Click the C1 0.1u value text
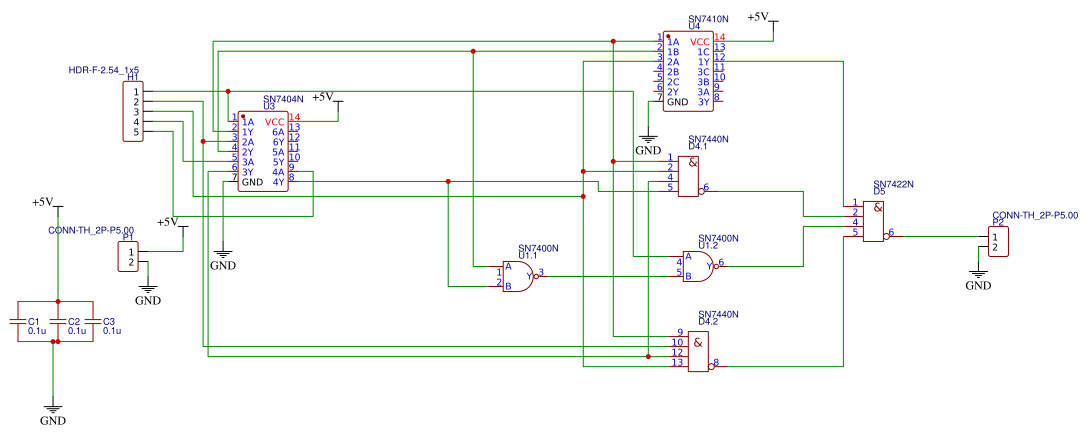The height and width of the screenshot is (437, 1090). (x=36, y=331)
